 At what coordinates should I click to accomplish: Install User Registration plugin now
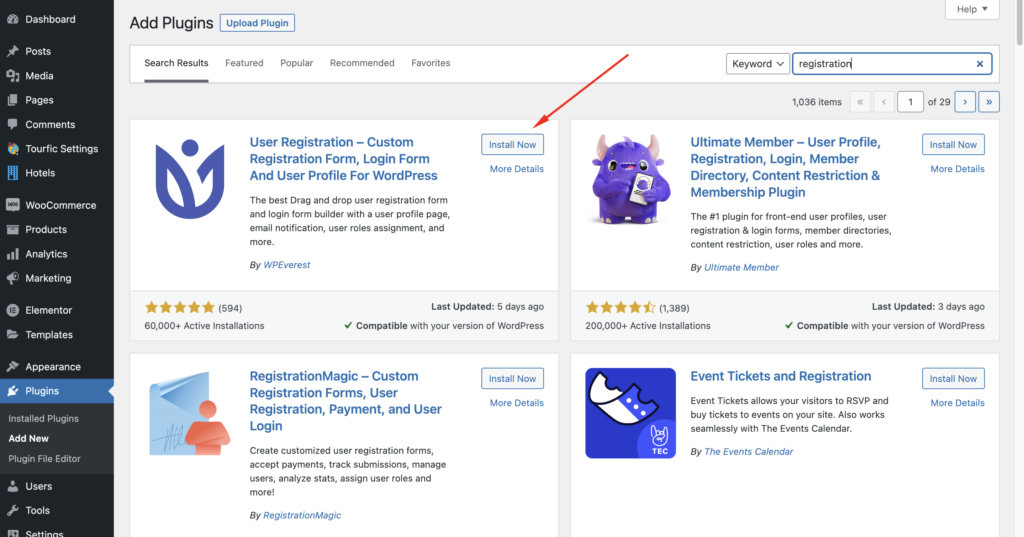tap(513, 144)
